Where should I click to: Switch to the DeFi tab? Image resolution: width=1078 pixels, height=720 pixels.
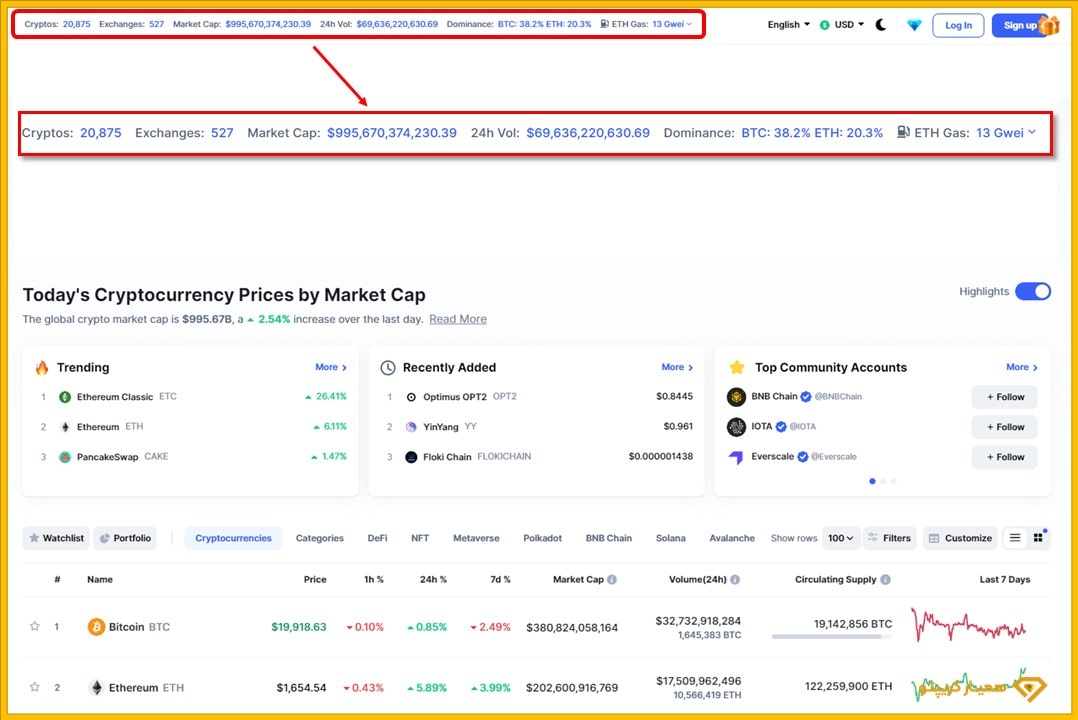coord(377,538)
